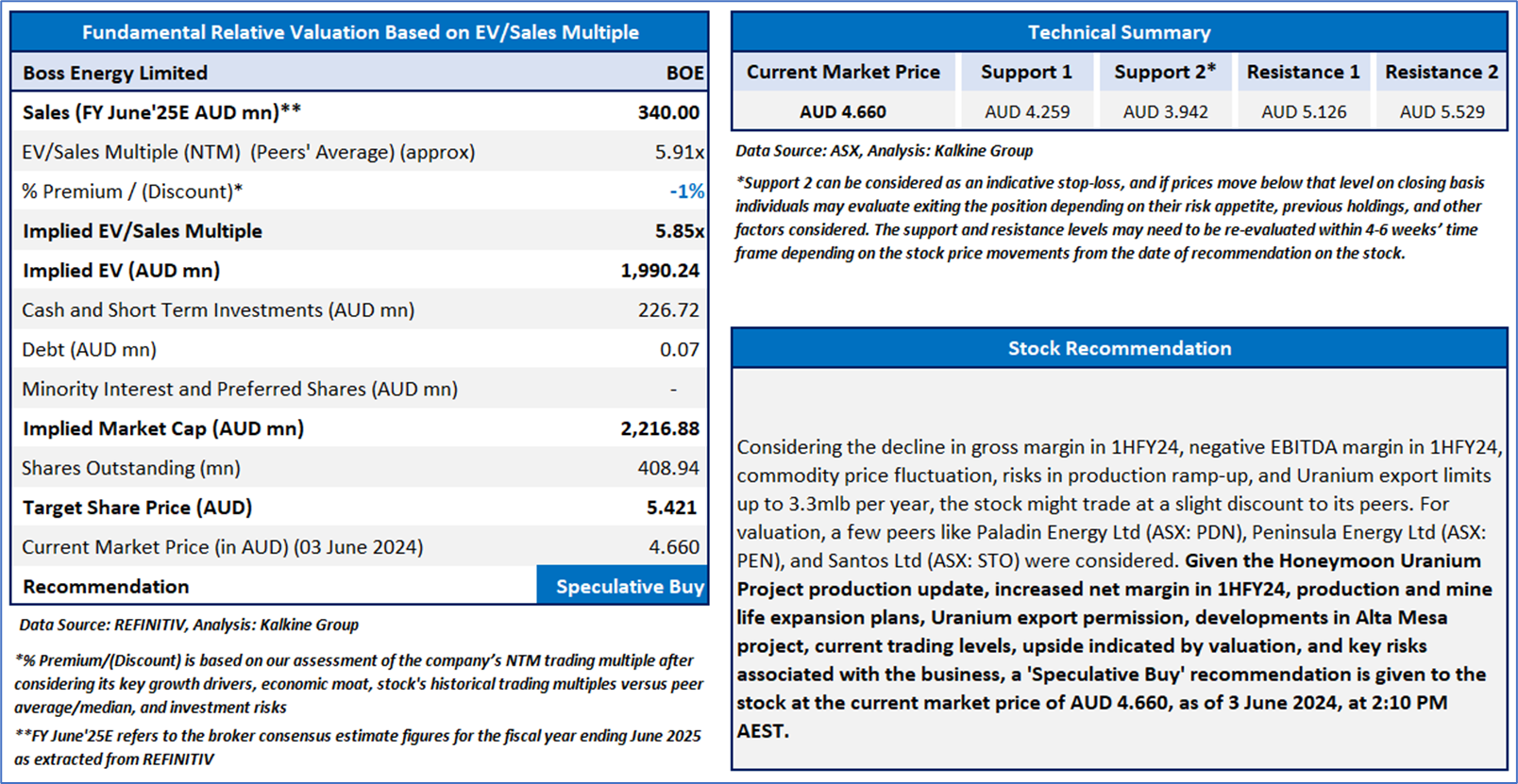Click the Implied Market Cap value 2,216.88
Image resolution: width=1518 pixels, height=784 pixels.
point(660,428)
